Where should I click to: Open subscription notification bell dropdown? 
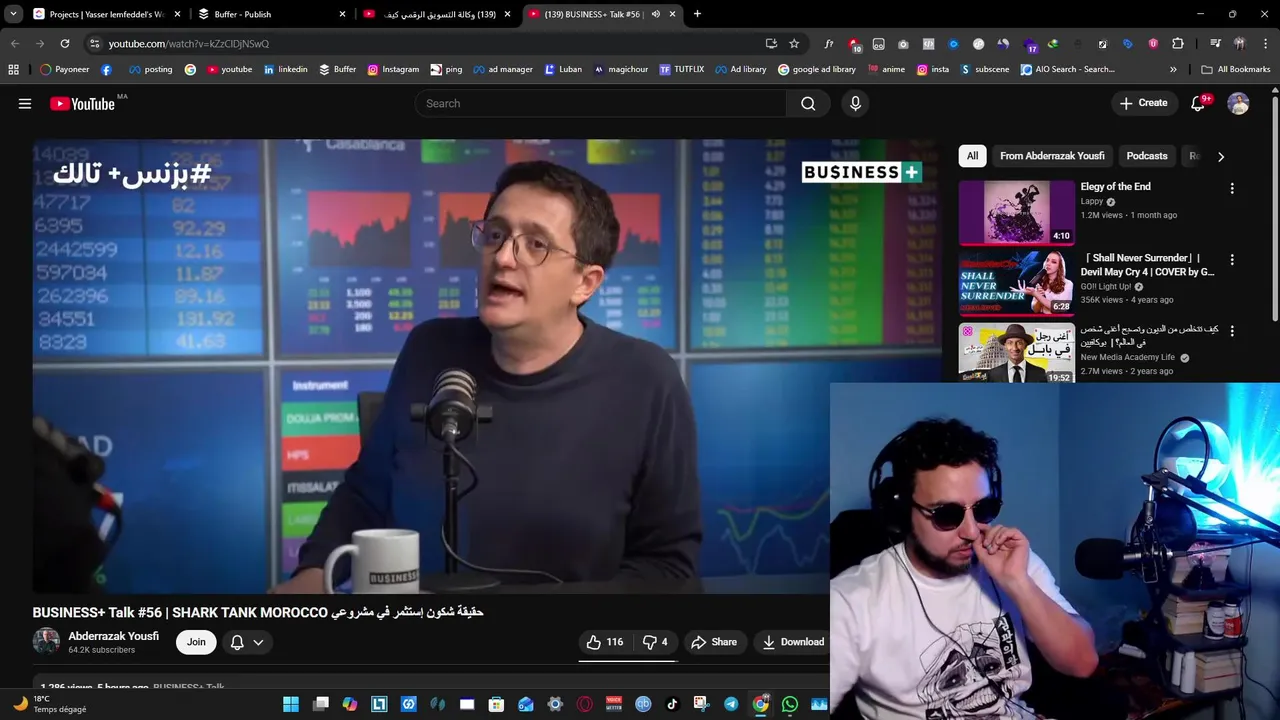point(247,642)
